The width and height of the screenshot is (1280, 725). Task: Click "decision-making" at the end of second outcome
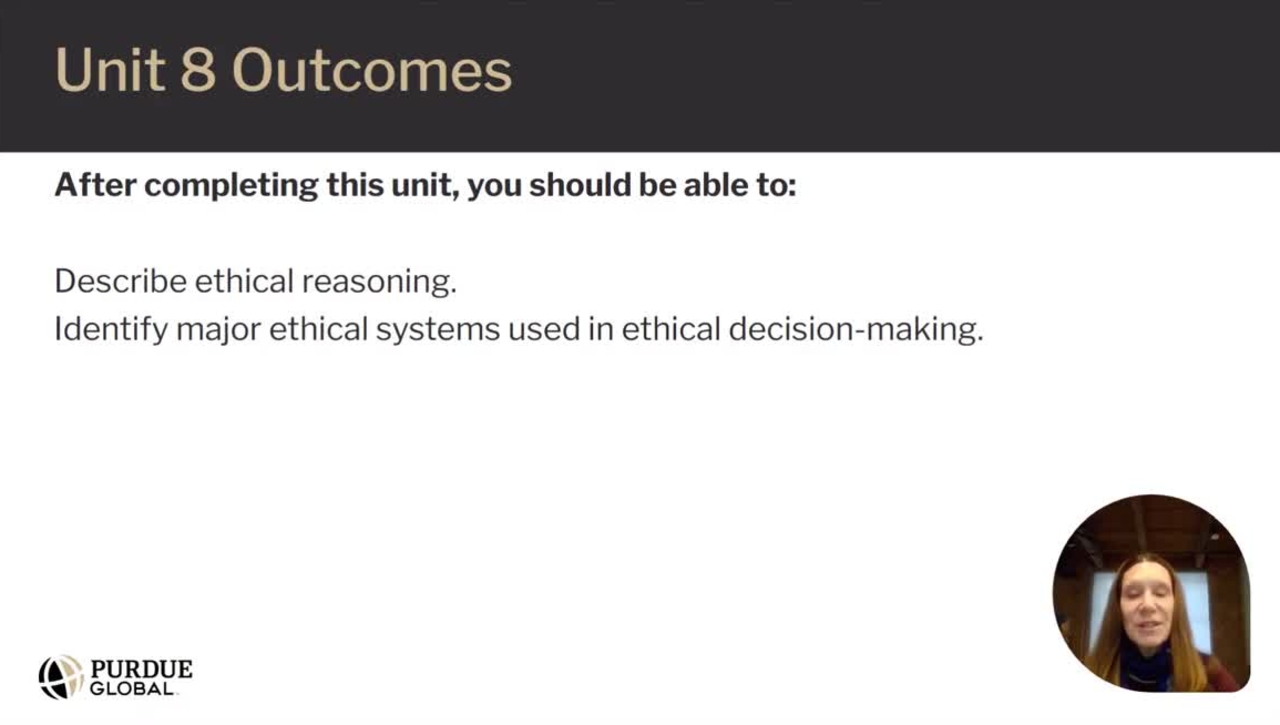click(855, 329)
